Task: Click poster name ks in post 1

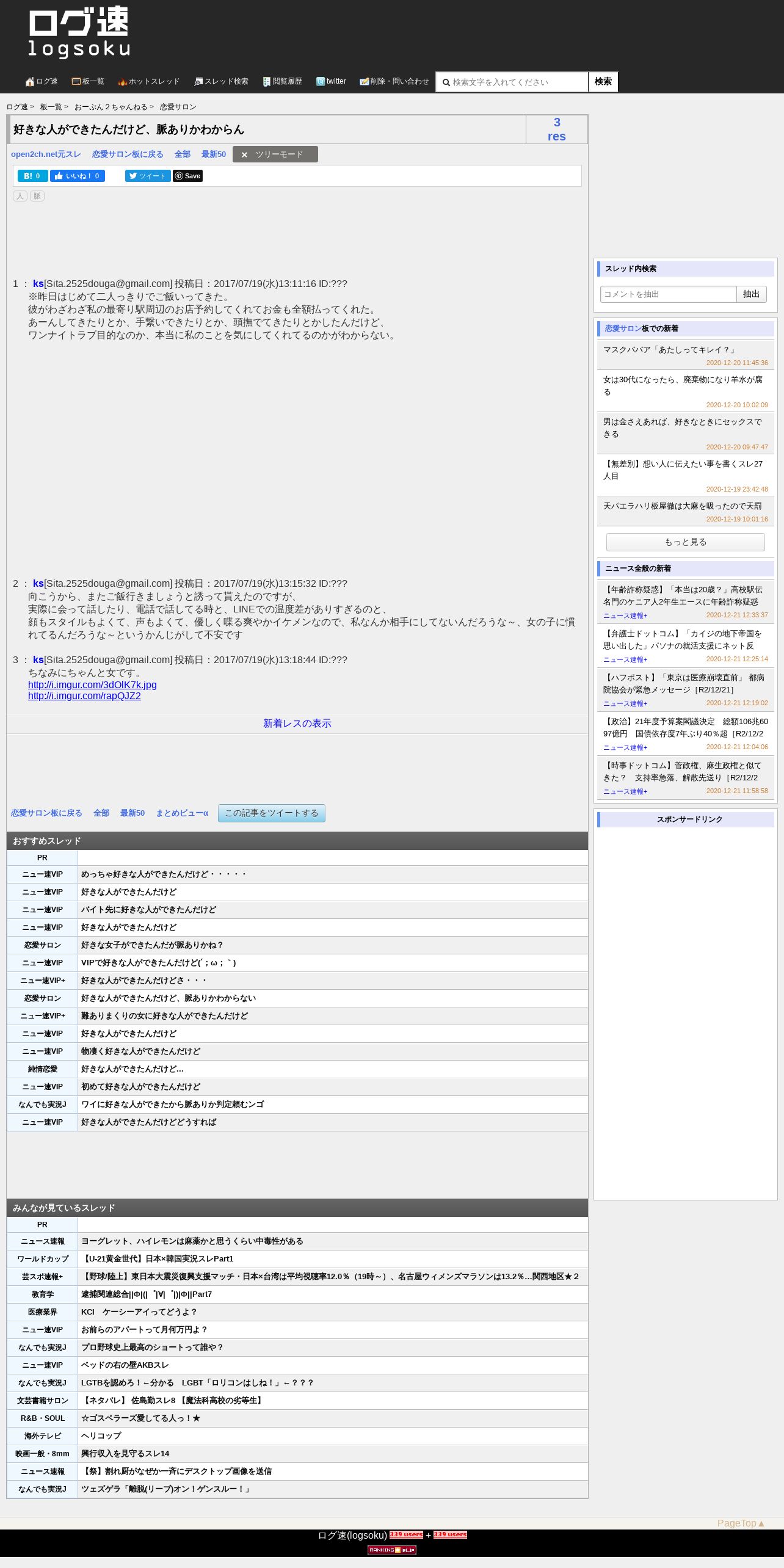Action: tap(38, 284)
